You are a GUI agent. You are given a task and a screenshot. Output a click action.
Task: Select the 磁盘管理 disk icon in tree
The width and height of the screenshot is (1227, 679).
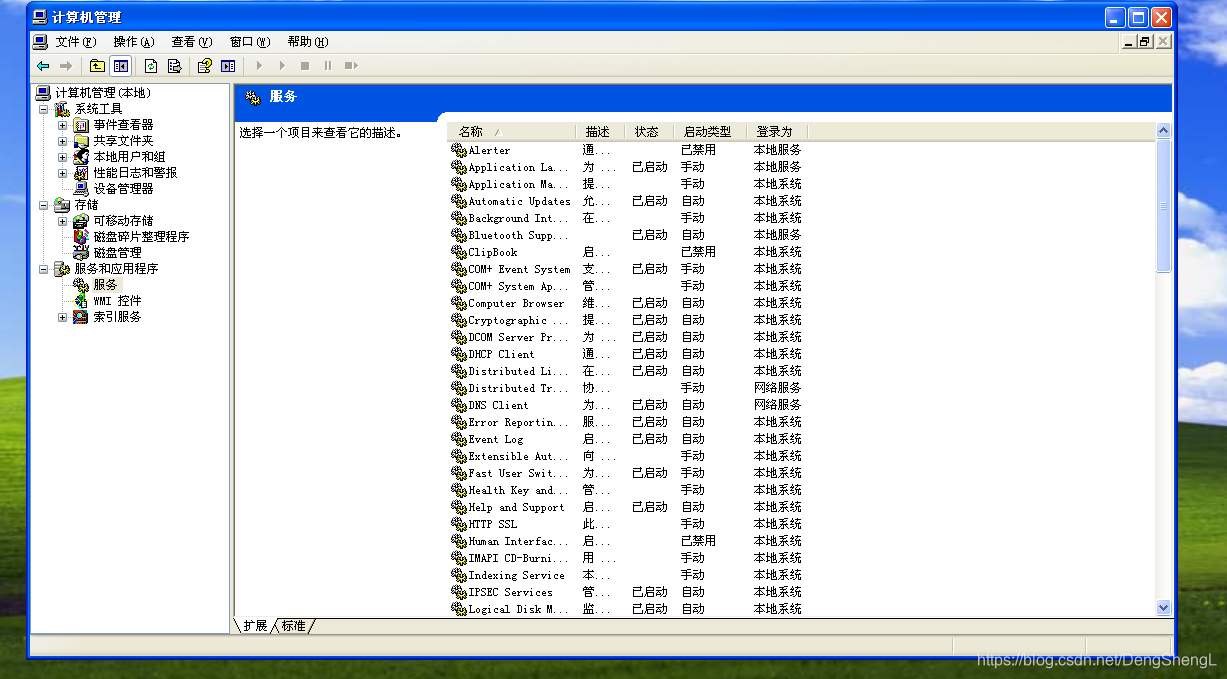81,252
